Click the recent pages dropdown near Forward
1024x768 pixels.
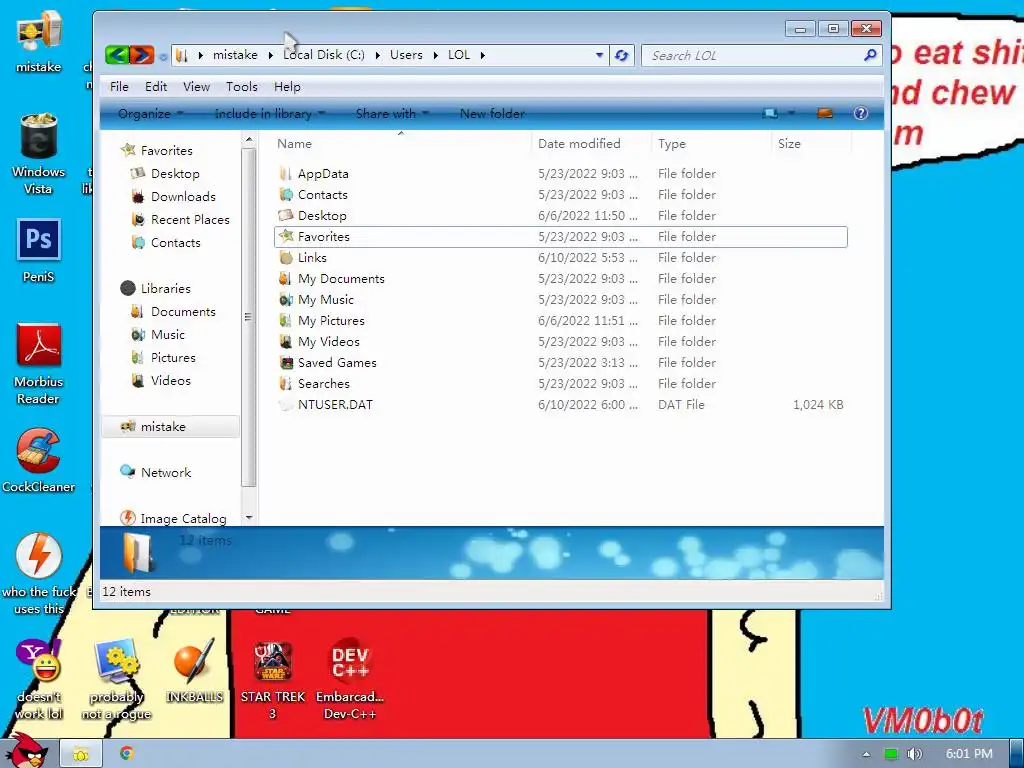163,56
